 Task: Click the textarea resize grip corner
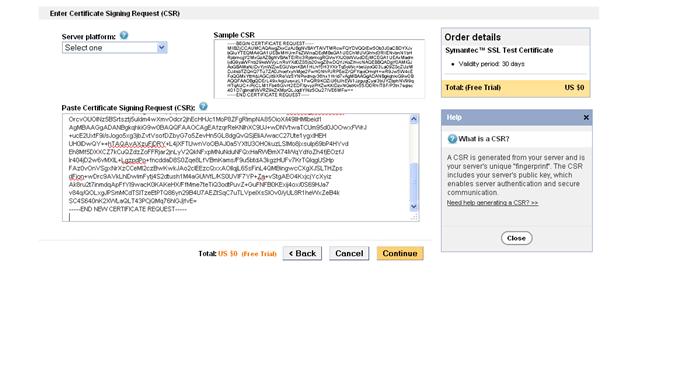tap(414, 216)
